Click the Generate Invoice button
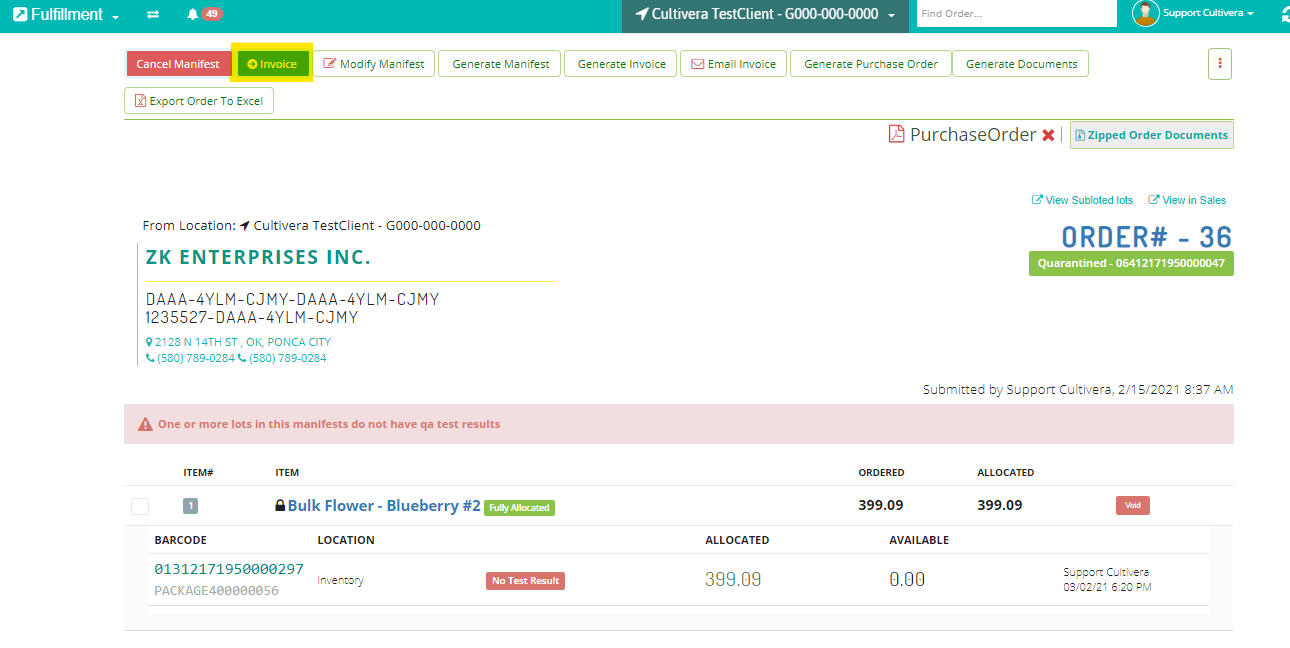This screenshot has width=1290, height=648. [x=621, y=64]
